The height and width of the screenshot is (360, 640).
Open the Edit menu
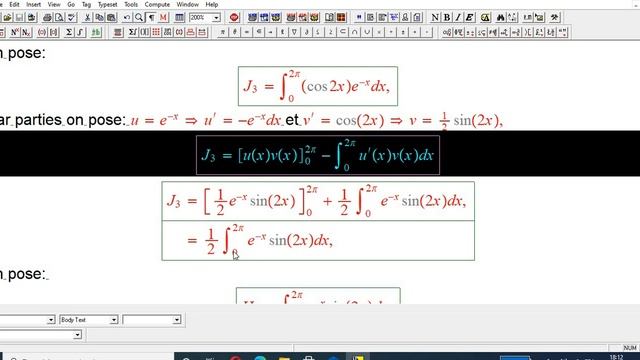click(14, 4)
